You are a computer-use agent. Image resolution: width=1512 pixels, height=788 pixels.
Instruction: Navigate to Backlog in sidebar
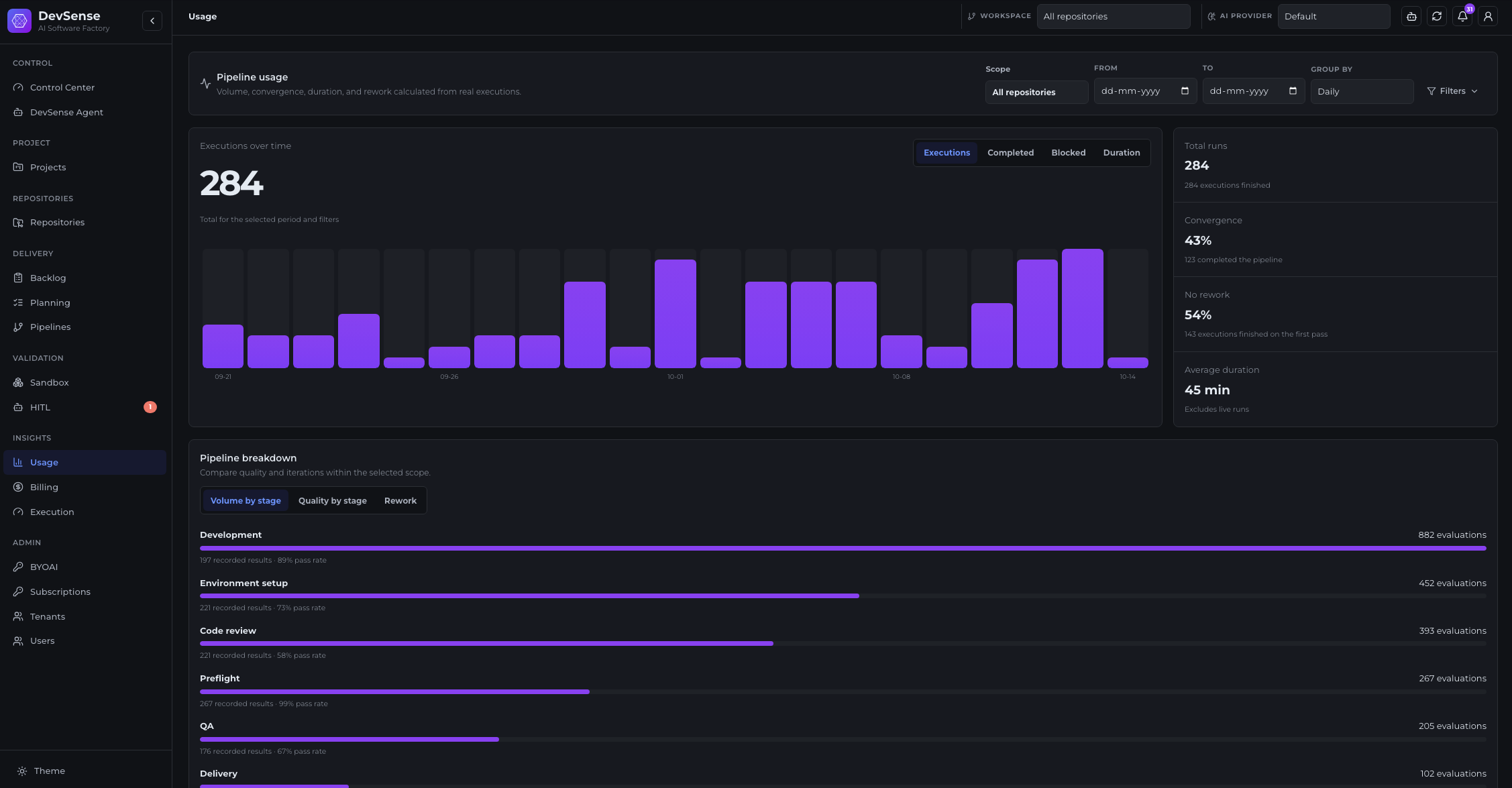coord(85,278)
